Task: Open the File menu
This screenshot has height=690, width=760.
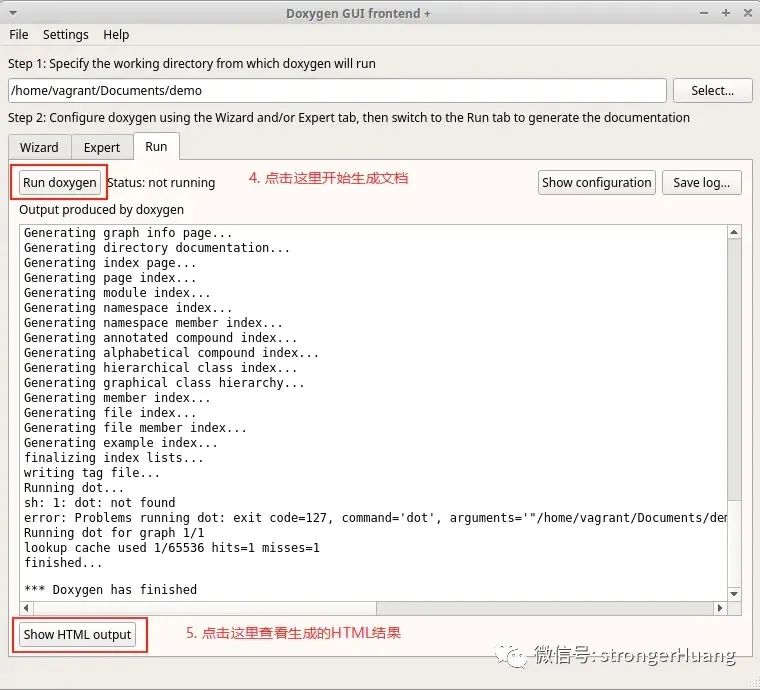Action: pyautogui.click(x=19, y=35)
